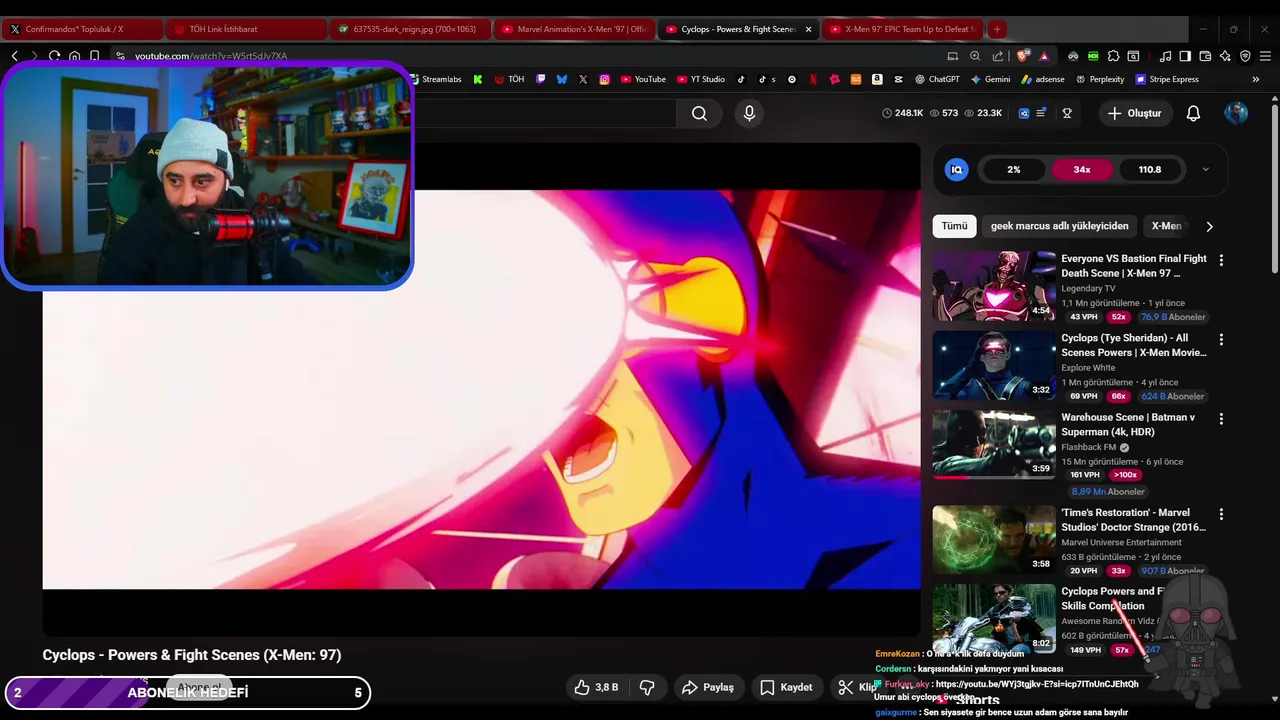
Task: Open the Perplexity bookmark
Action: pyautogui.click(x=1099, y=79)
